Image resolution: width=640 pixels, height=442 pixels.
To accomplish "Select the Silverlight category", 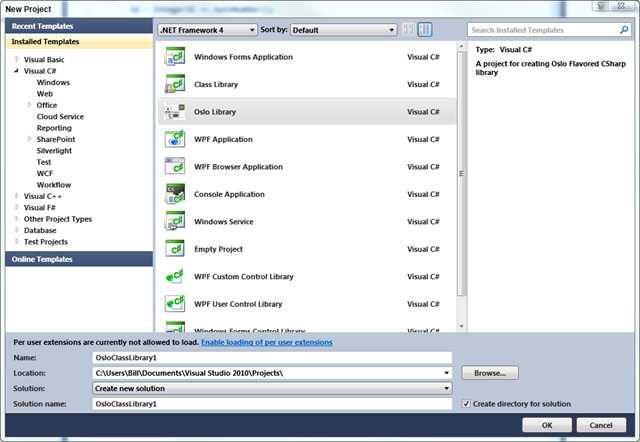I will point(54,151).
